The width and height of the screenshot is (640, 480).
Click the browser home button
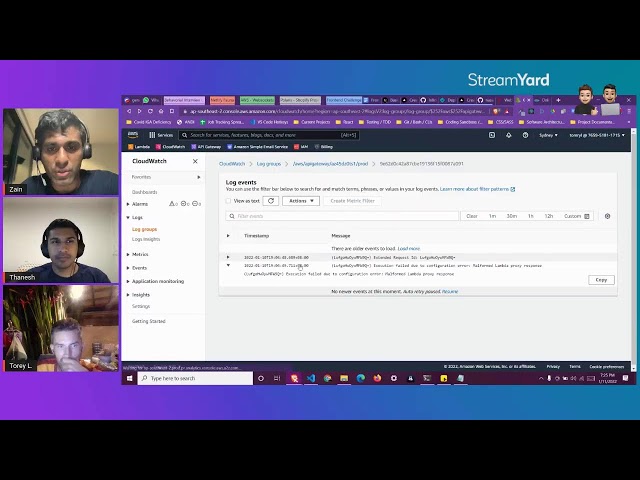tap(161, 111)
